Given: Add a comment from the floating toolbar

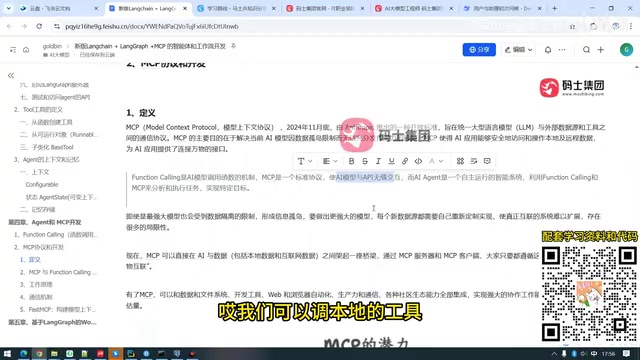Looking at the screenshot, I should click(487, 161).
